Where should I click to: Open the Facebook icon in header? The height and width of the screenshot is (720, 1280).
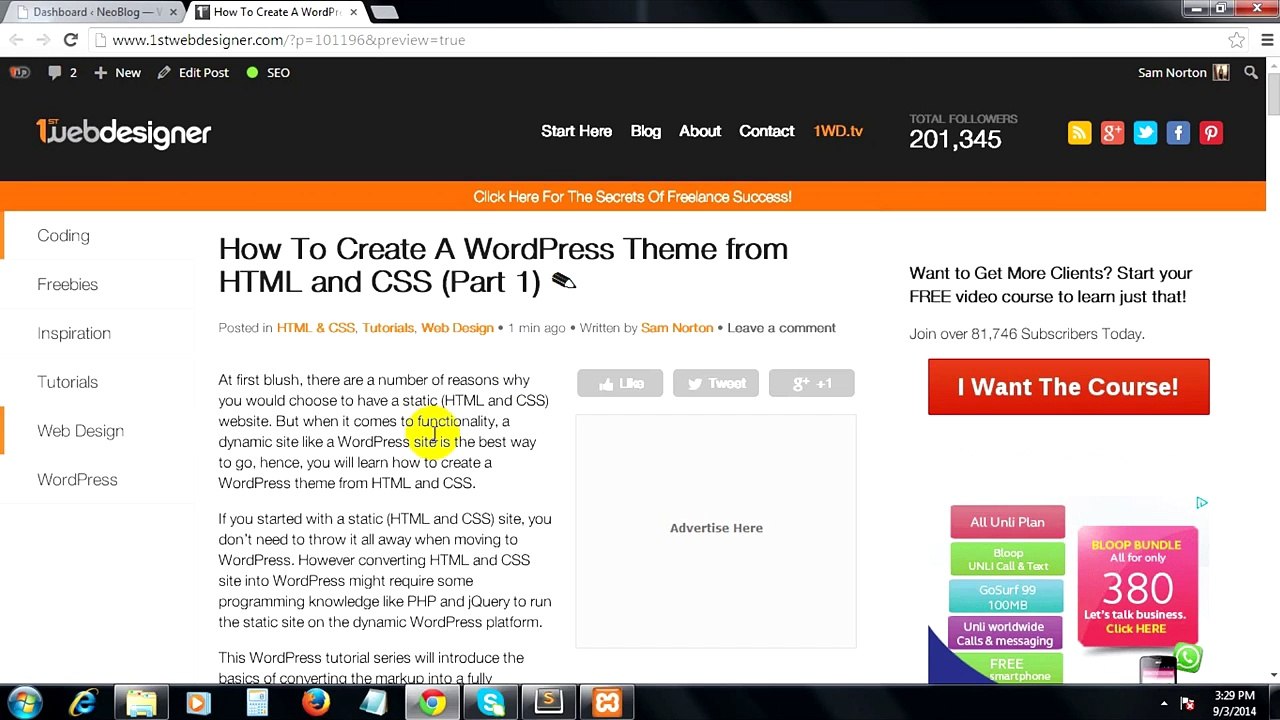click(x=1178, y=133)
